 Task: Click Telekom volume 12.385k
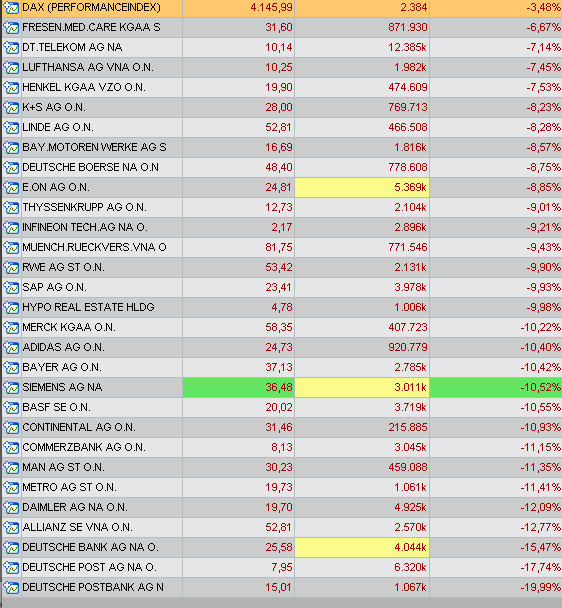[x=407, y=47]
